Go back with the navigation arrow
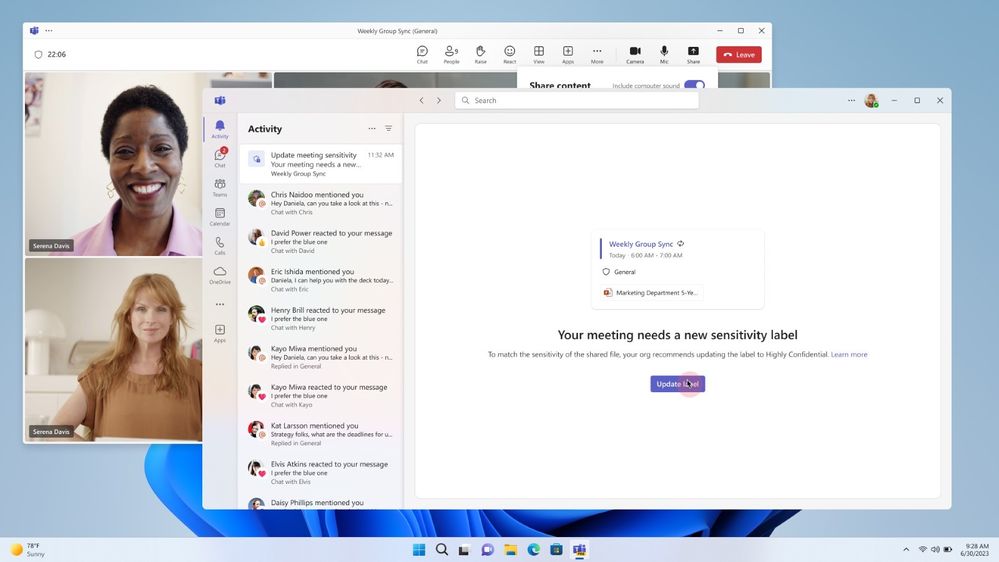999x562 pixels. (x=421, y=101)
